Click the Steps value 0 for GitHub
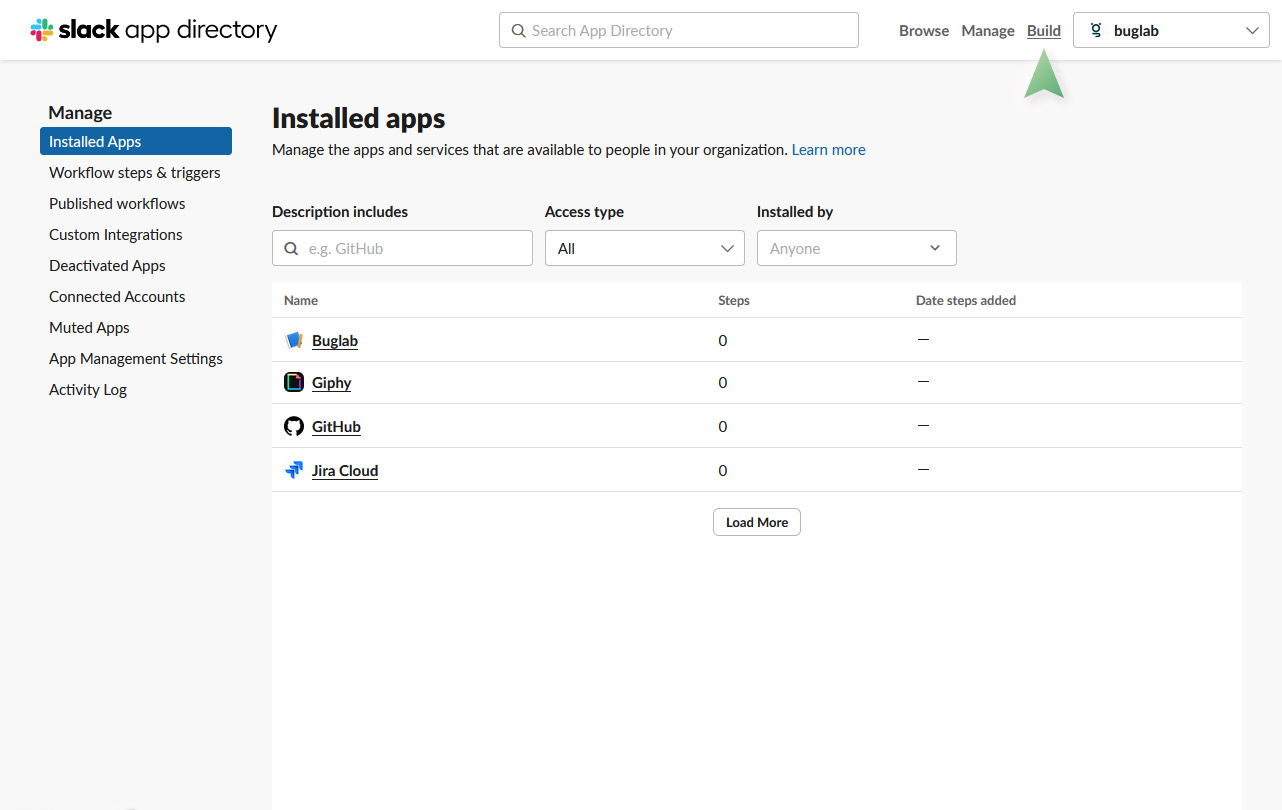Screen dimensions: 1282x810 [x=723, y=427]
